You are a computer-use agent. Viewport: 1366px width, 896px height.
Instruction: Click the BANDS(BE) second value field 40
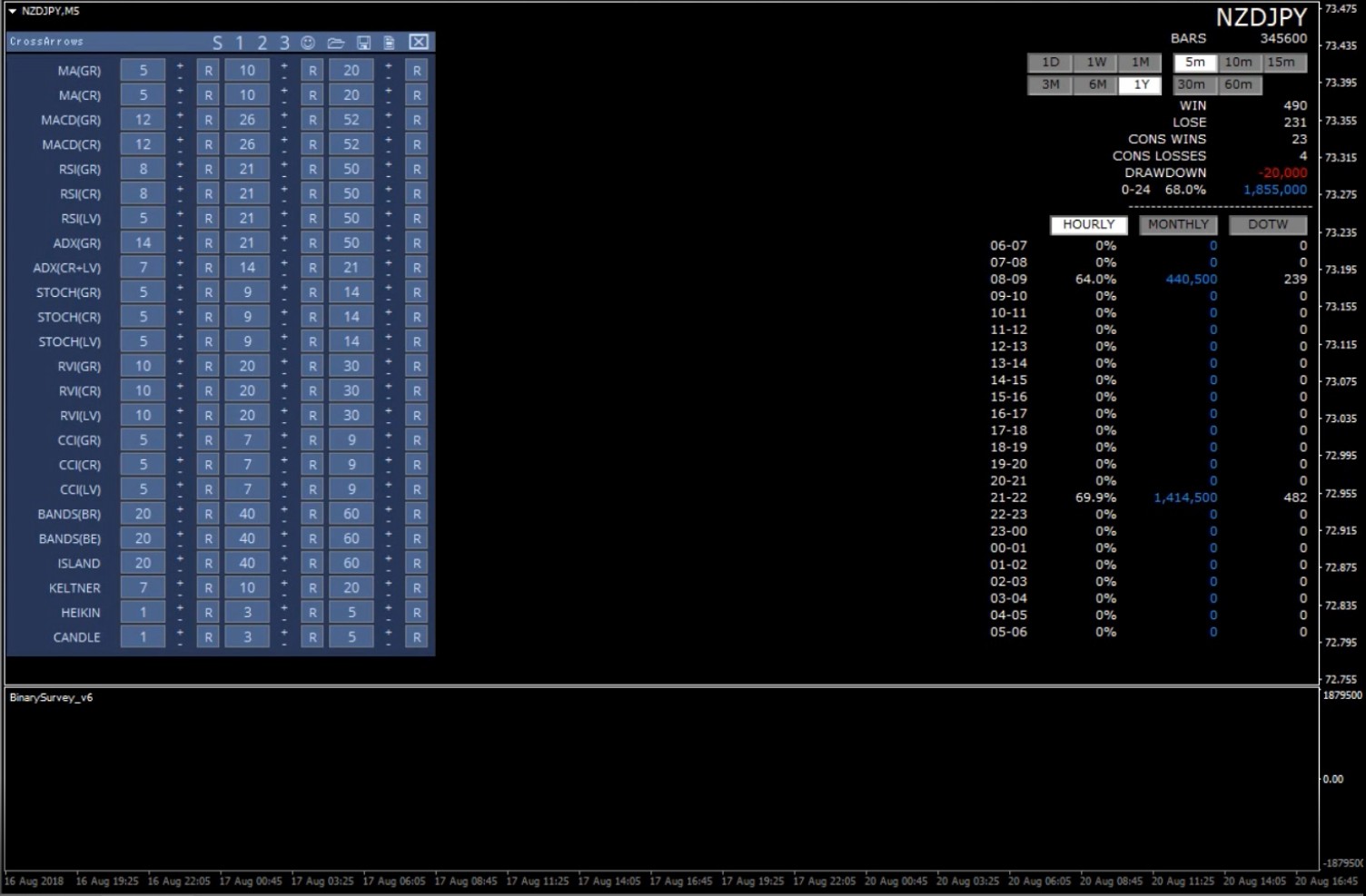247,538
